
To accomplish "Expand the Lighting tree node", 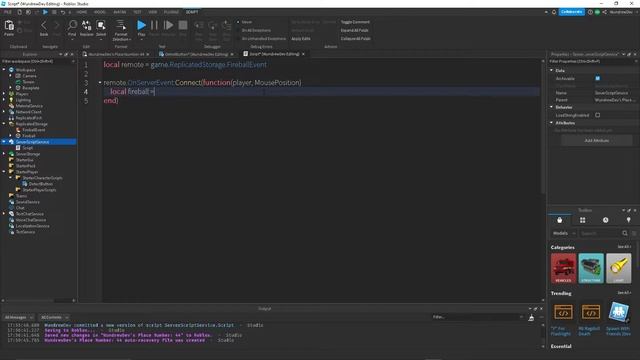I will tap(4, 100).
